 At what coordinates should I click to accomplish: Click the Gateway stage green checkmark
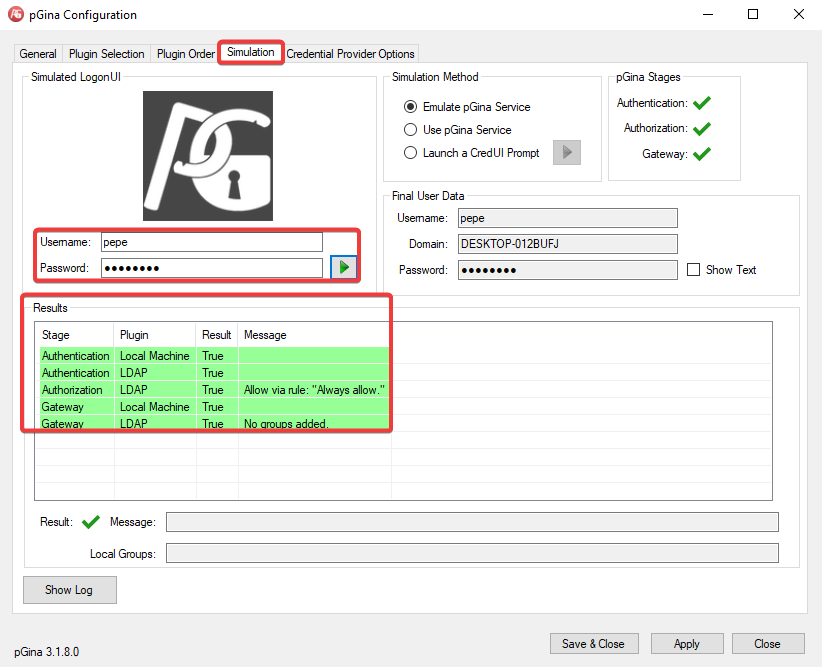tap(701, 153)
